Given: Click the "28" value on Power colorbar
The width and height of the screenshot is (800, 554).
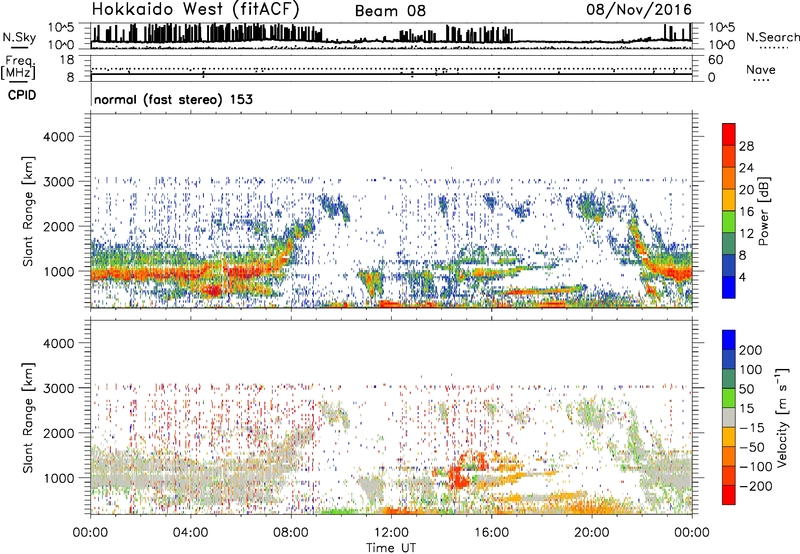Looking at the screenshot, I should pyautogui.click(x=746, y=146).
